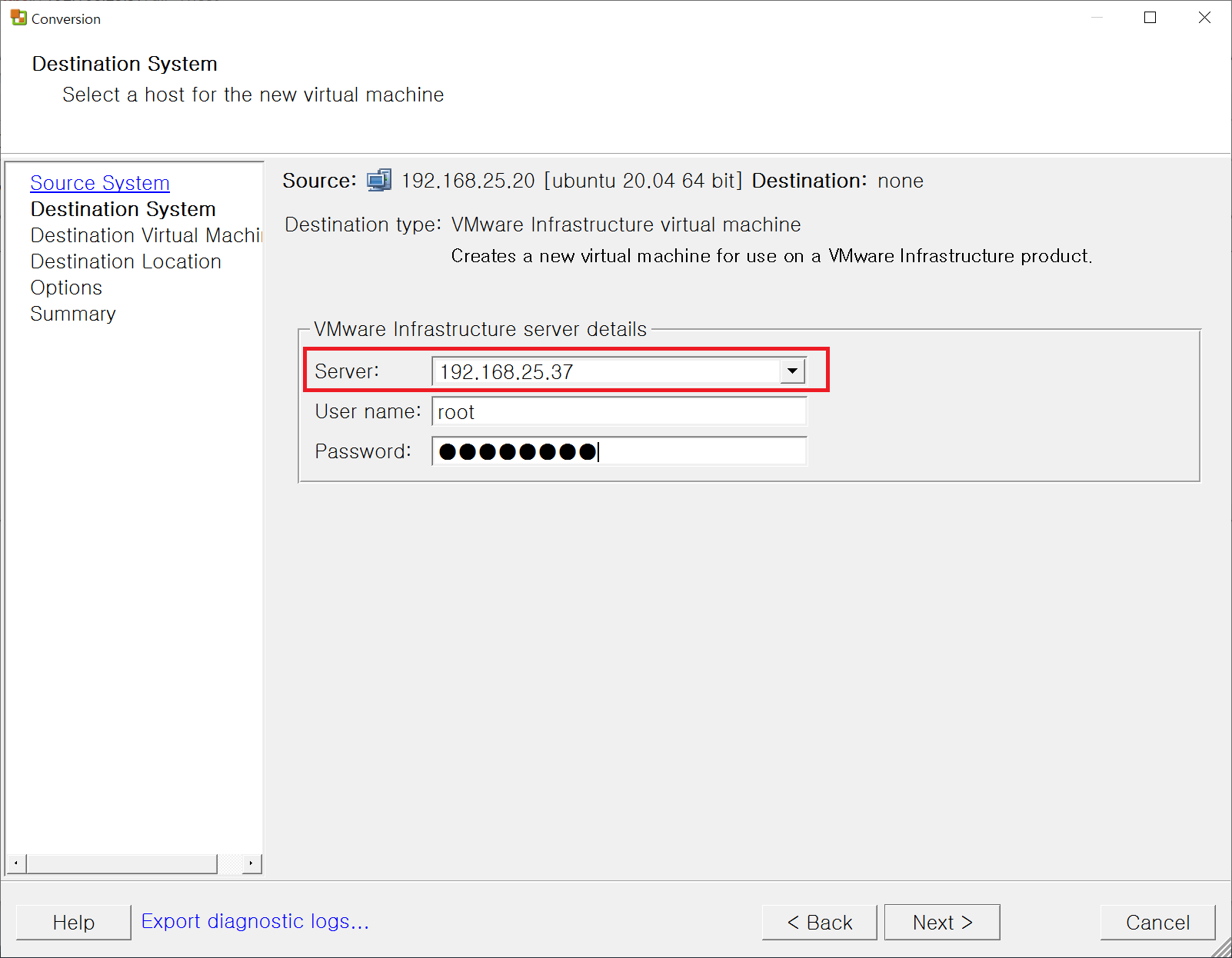Select Destination Location step in sidebar
The image size is (1232, 958).
[126, 261]
